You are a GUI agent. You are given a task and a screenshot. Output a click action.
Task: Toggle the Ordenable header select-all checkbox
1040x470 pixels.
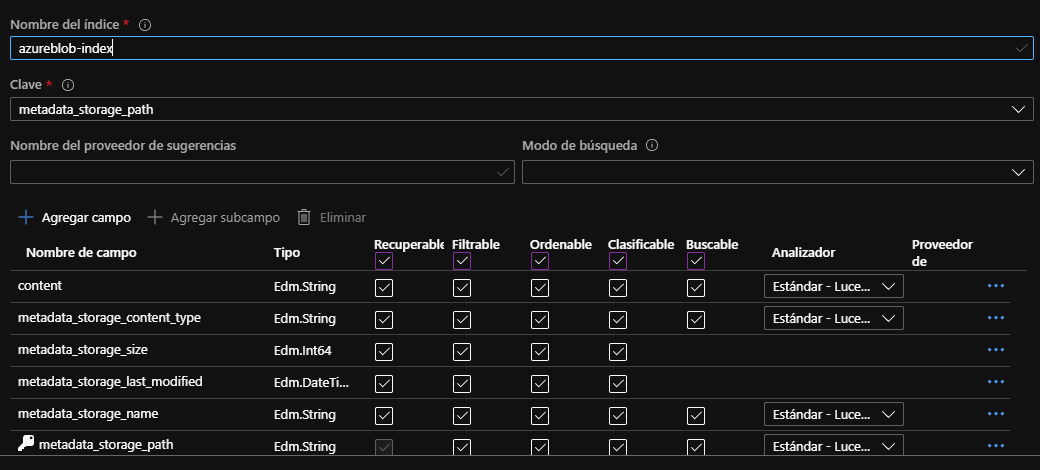[x=540, y=261]
